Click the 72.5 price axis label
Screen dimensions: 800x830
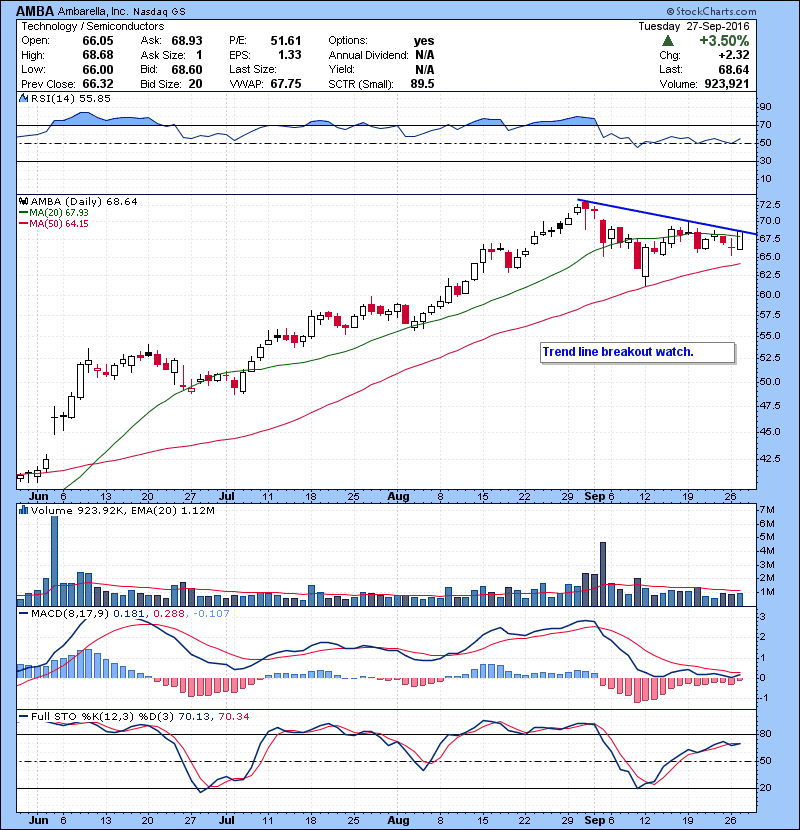coord(769,204)
